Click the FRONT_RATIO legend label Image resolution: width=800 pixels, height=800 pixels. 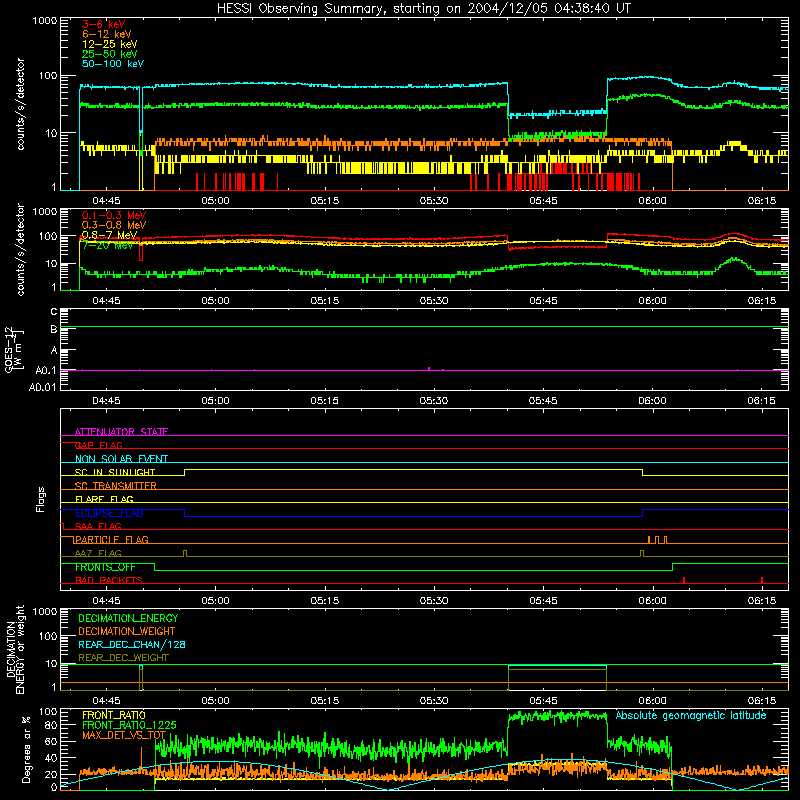click(x=114, y=715)
